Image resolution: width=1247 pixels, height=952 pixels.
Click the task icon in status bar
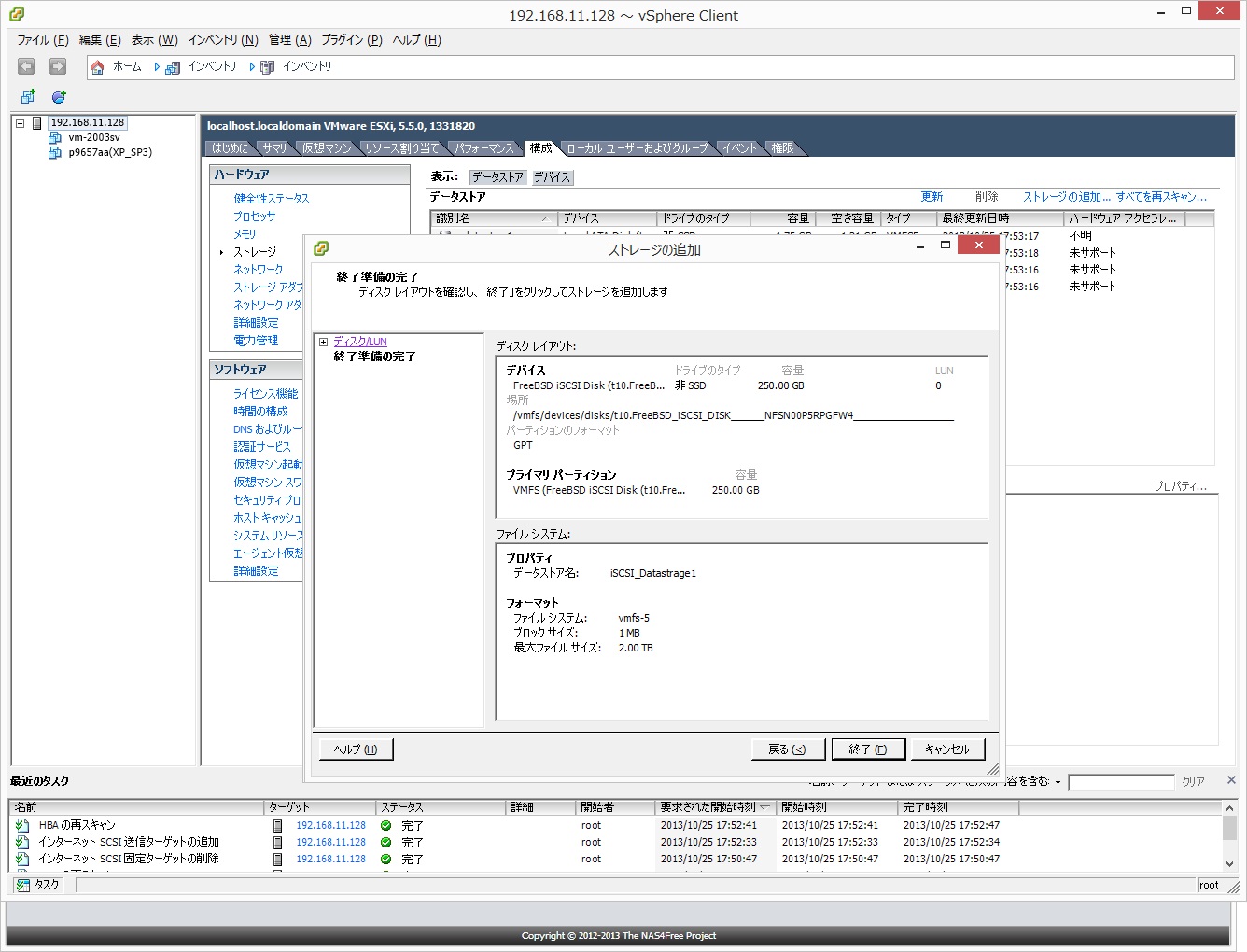pos(23,885)
